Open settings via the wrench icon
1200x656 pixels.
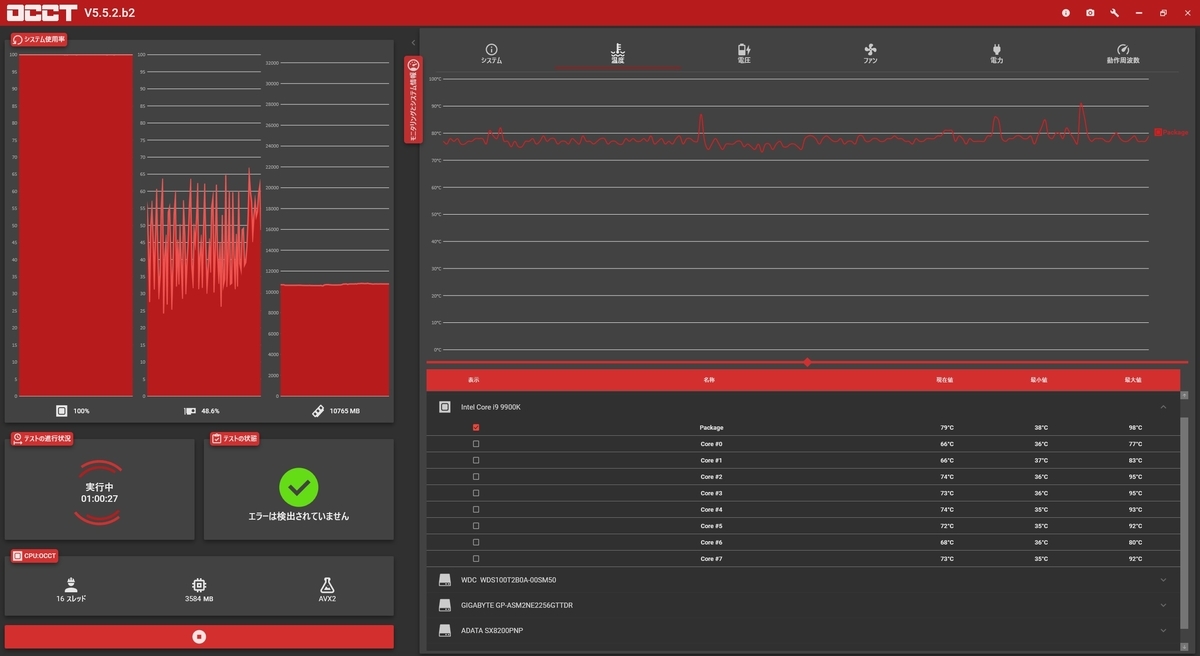tap(1114, 13)
